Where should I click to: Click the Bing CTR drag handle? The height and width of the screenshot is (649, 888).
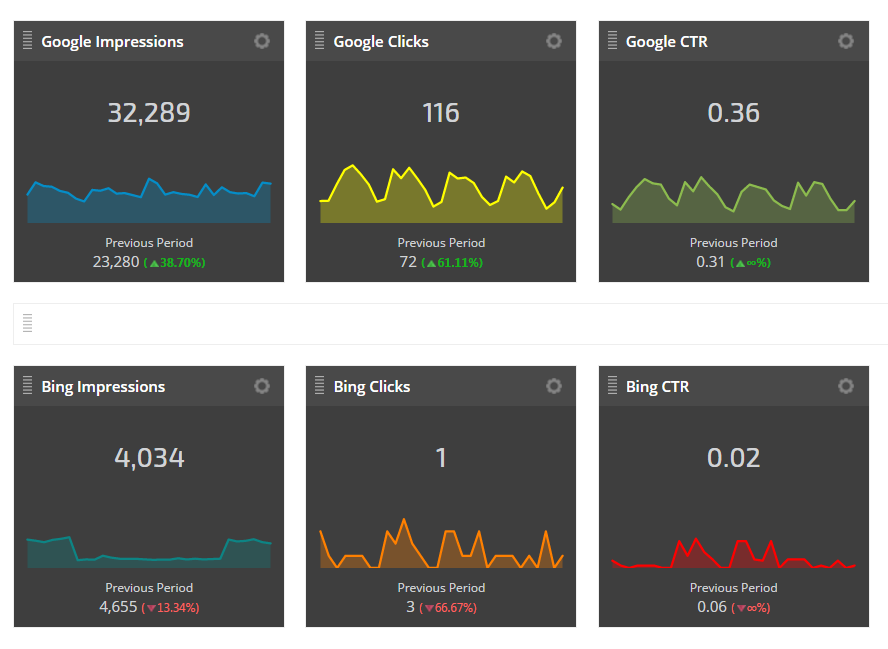pos(612,386)
